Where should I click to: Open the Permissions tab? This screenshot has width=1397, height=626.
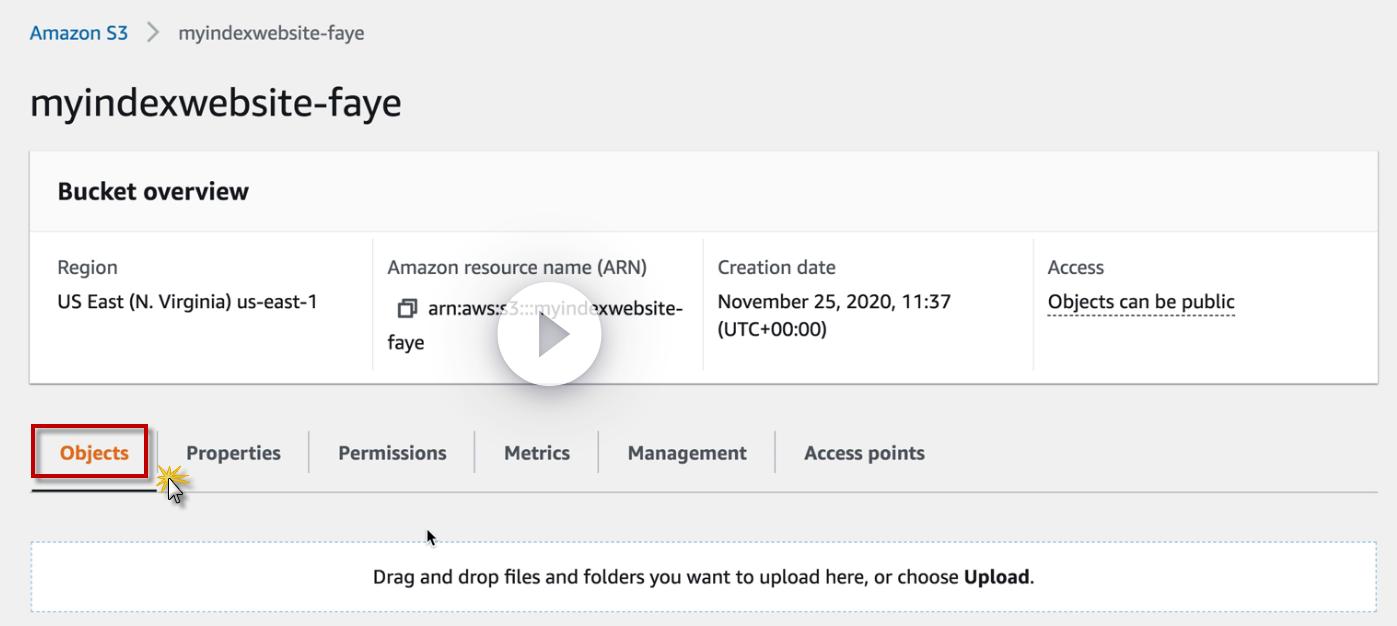[x=392, y=453]
